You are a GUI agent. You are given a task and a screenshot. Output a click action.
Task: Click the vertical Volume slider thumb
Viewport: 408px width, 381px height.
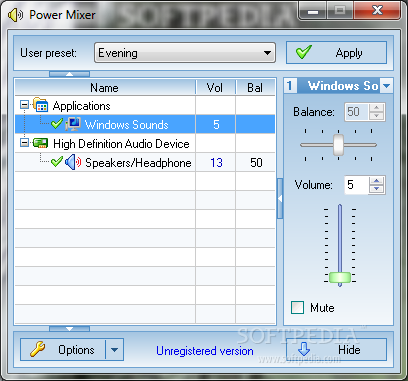(x=340, y=277)
